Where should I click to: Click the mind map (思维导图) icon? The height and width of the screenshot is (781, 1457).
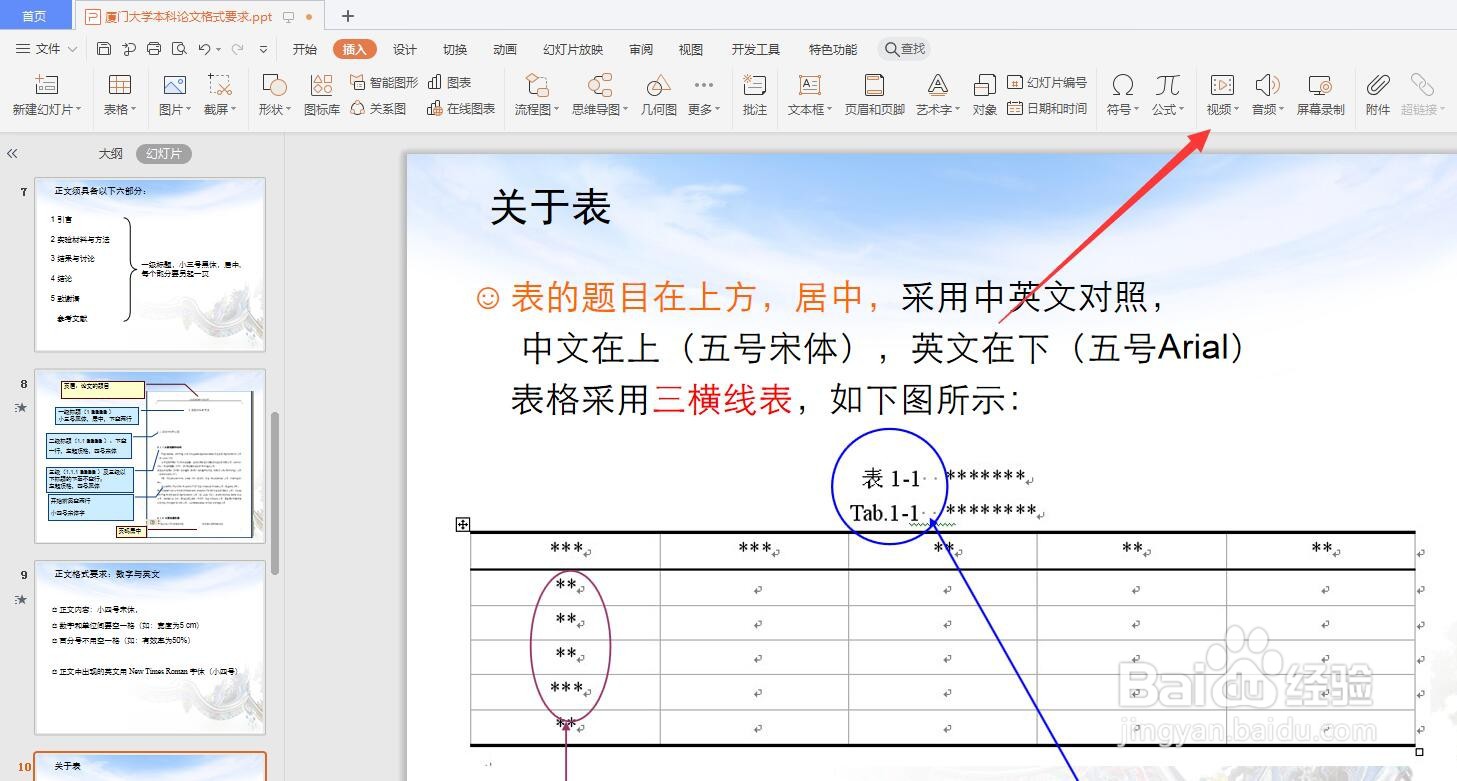coord(599,85)
